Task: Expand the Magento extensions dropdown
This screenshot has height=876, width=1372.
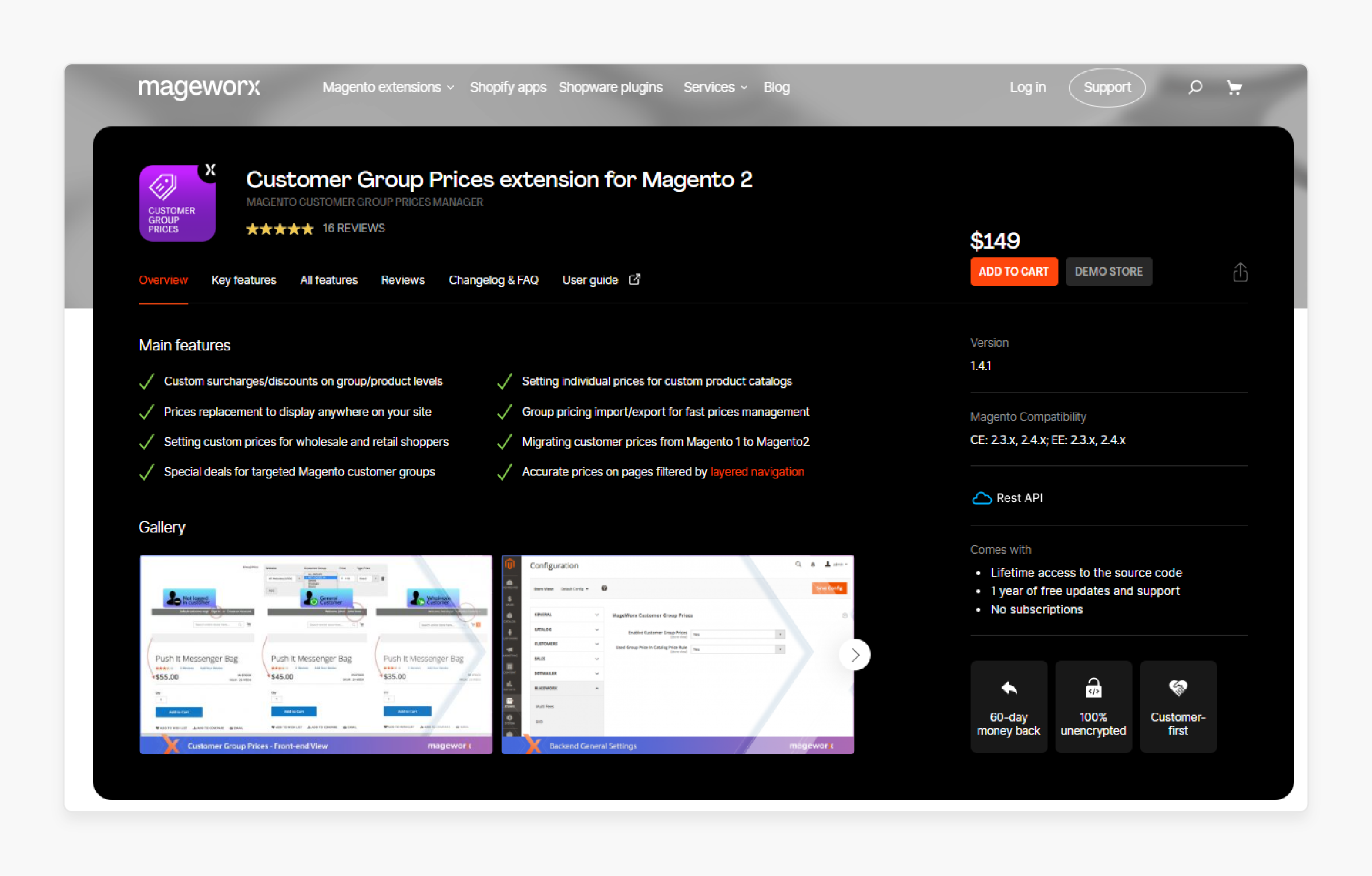Action: click(388, 87)
